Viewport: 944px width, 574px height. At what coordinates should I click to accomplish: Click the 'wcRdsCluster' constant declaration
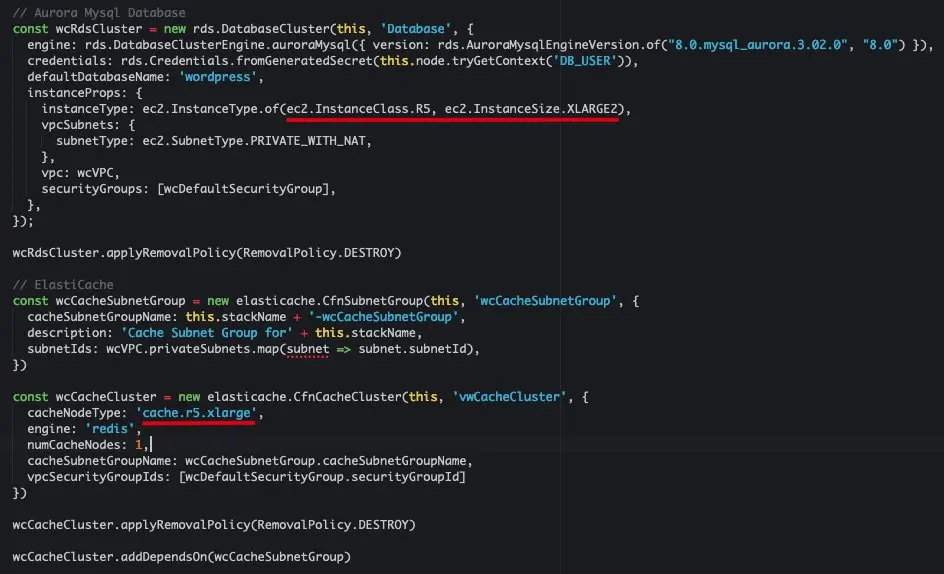click(x=99, y=29)
